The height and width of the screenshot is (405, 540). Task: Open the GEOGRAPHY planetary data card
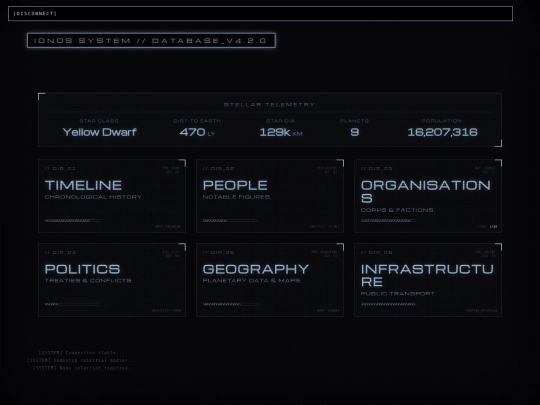point(270,280)
